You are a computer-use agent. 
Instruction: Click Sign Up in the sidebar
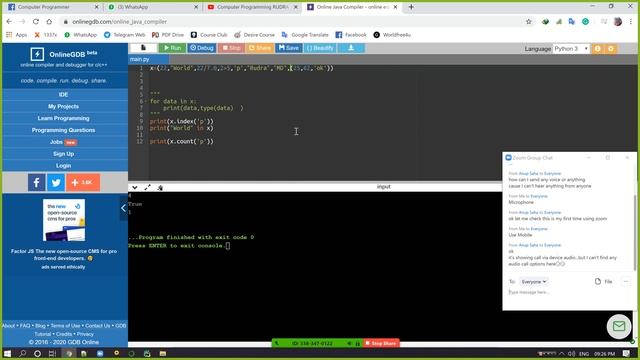tap(63, 154)
